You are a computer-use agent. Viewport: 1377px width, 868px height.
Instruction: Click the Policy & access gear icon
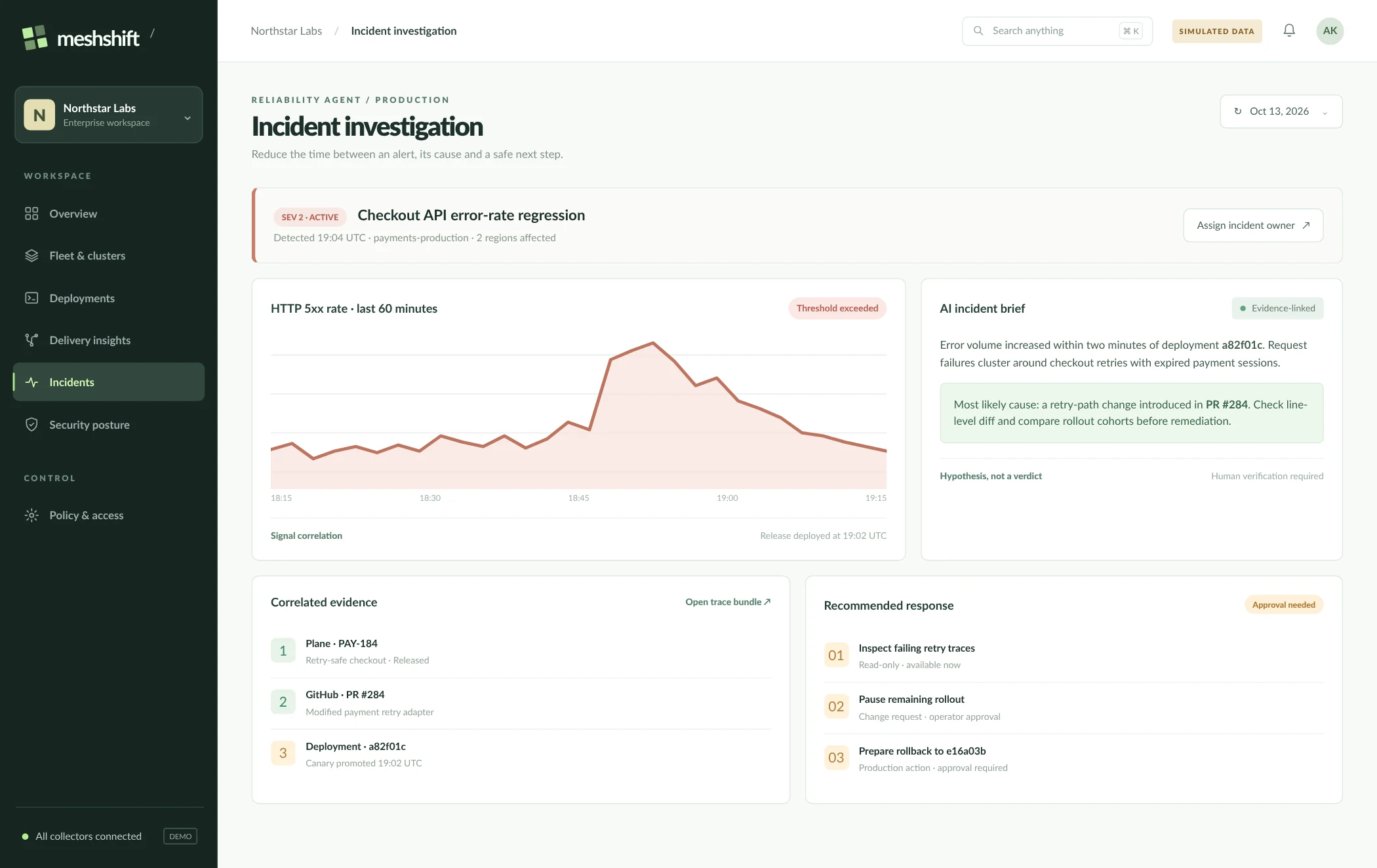pyautogui.click(x=31, y=515)
